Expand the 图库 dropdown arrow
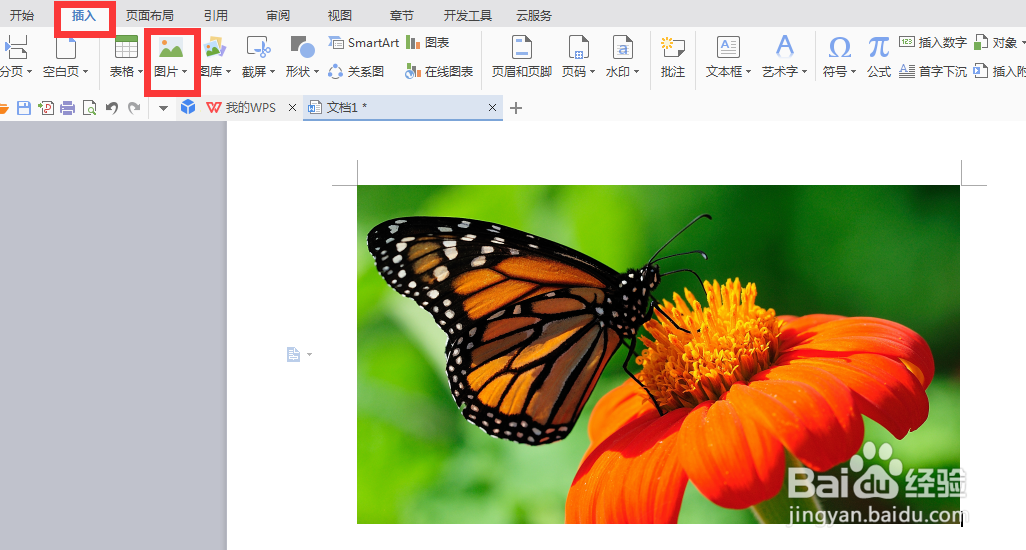 click(x=228, y=72)
